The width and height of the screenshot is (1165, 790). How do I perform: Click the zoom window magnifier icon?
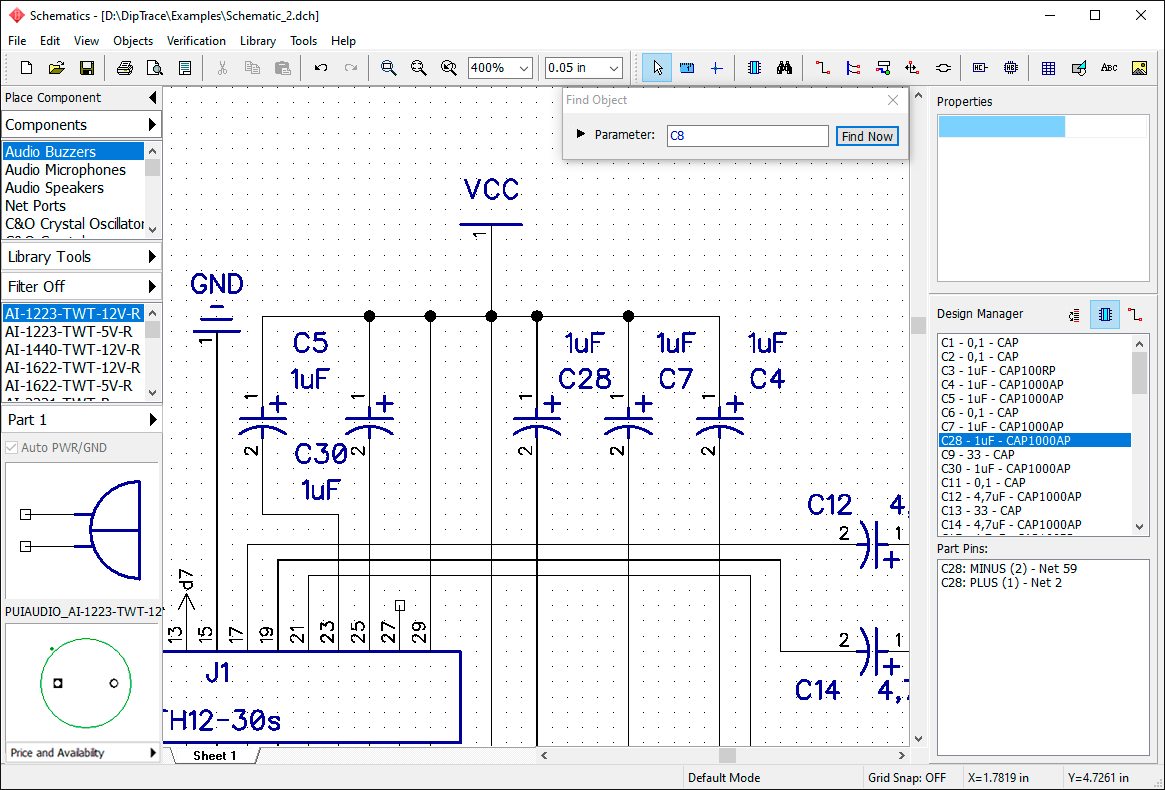tap(388, 68)
